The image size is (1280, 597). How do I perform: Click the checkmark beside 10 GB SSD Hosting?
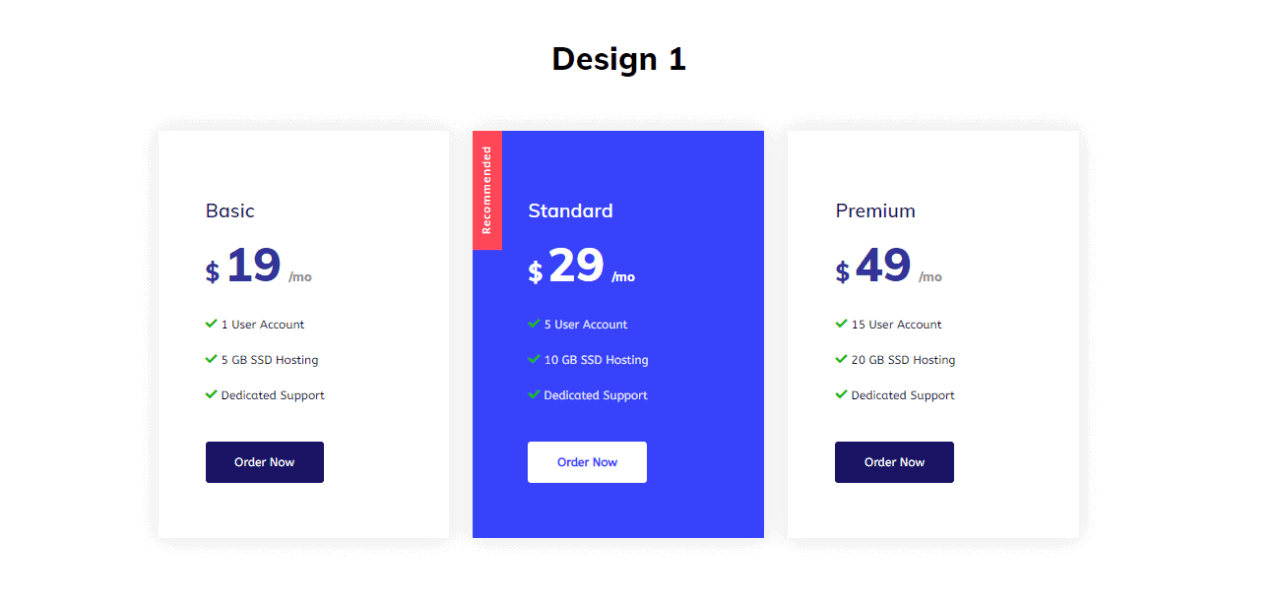[534, 359]
